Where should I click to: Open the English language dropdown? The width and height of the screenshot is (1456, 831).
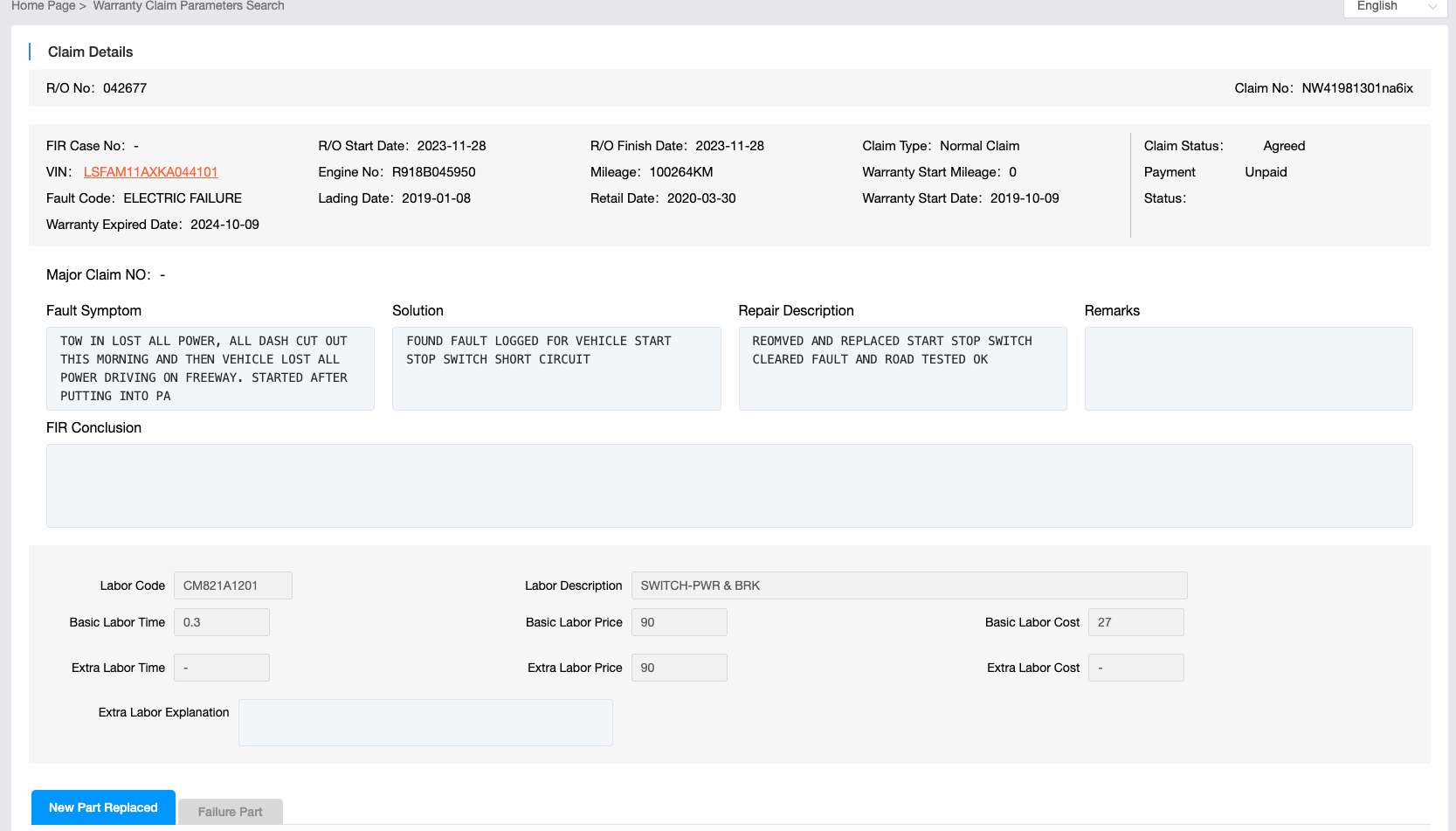click(1394, 6)
